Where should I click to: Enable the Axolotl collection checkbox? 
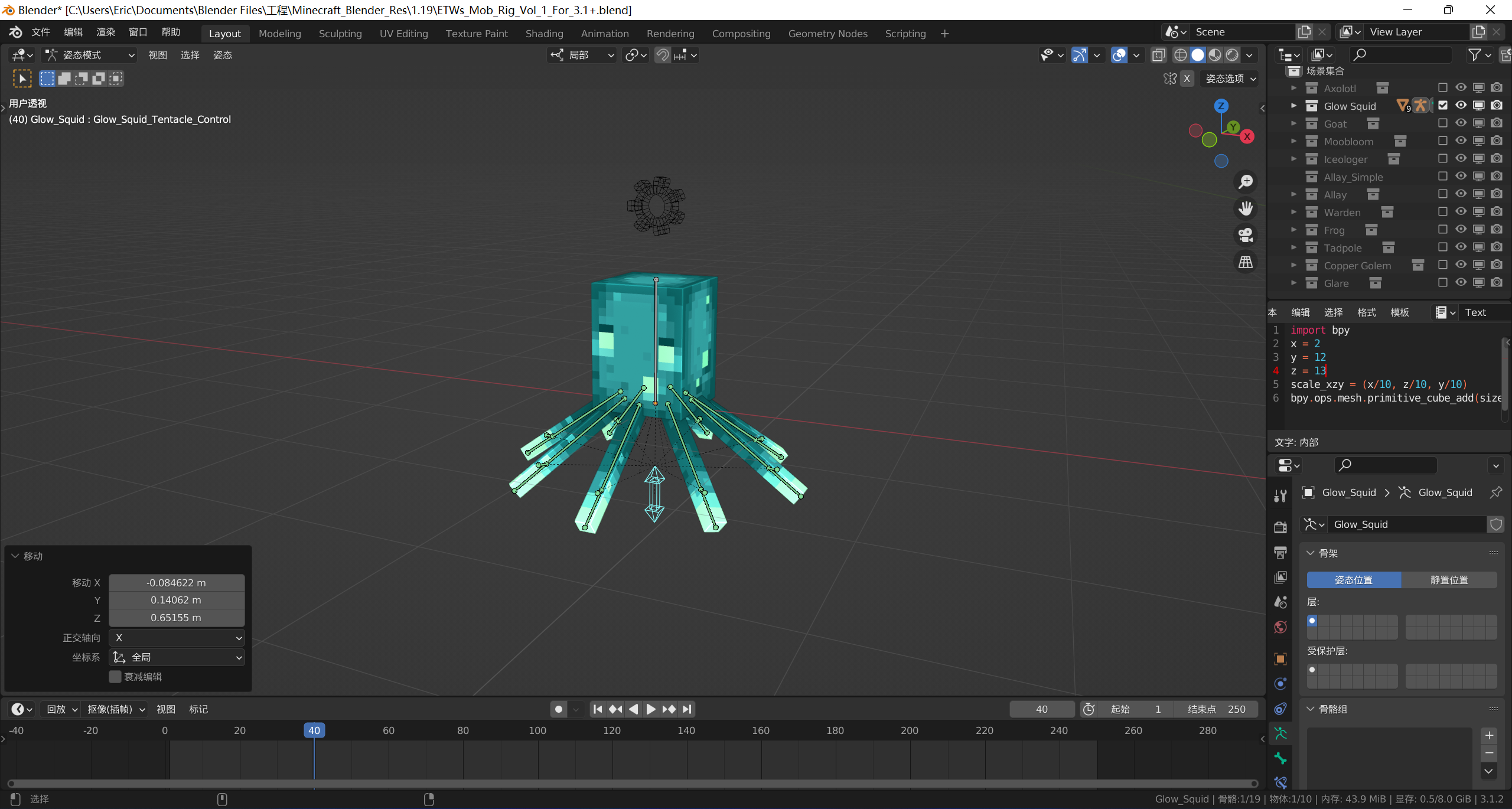[1443, 87]
